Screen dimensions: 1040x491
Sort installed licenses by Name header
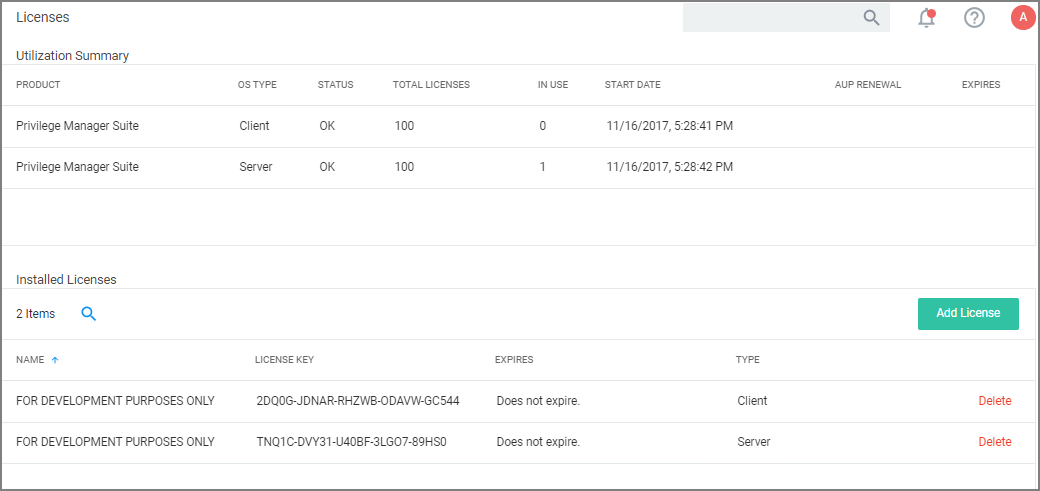click(x=30, y=360)
